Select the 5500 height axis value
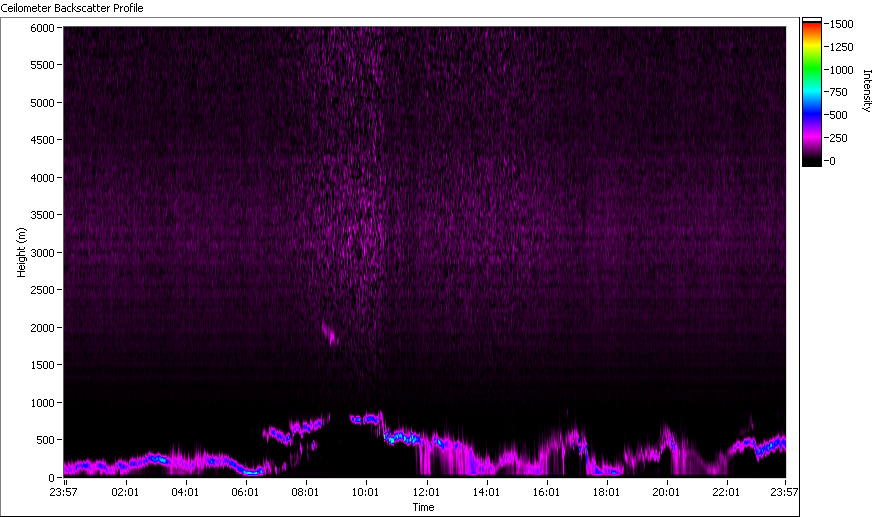This screenshot has height=517, width=876. (x=42, y=65)
